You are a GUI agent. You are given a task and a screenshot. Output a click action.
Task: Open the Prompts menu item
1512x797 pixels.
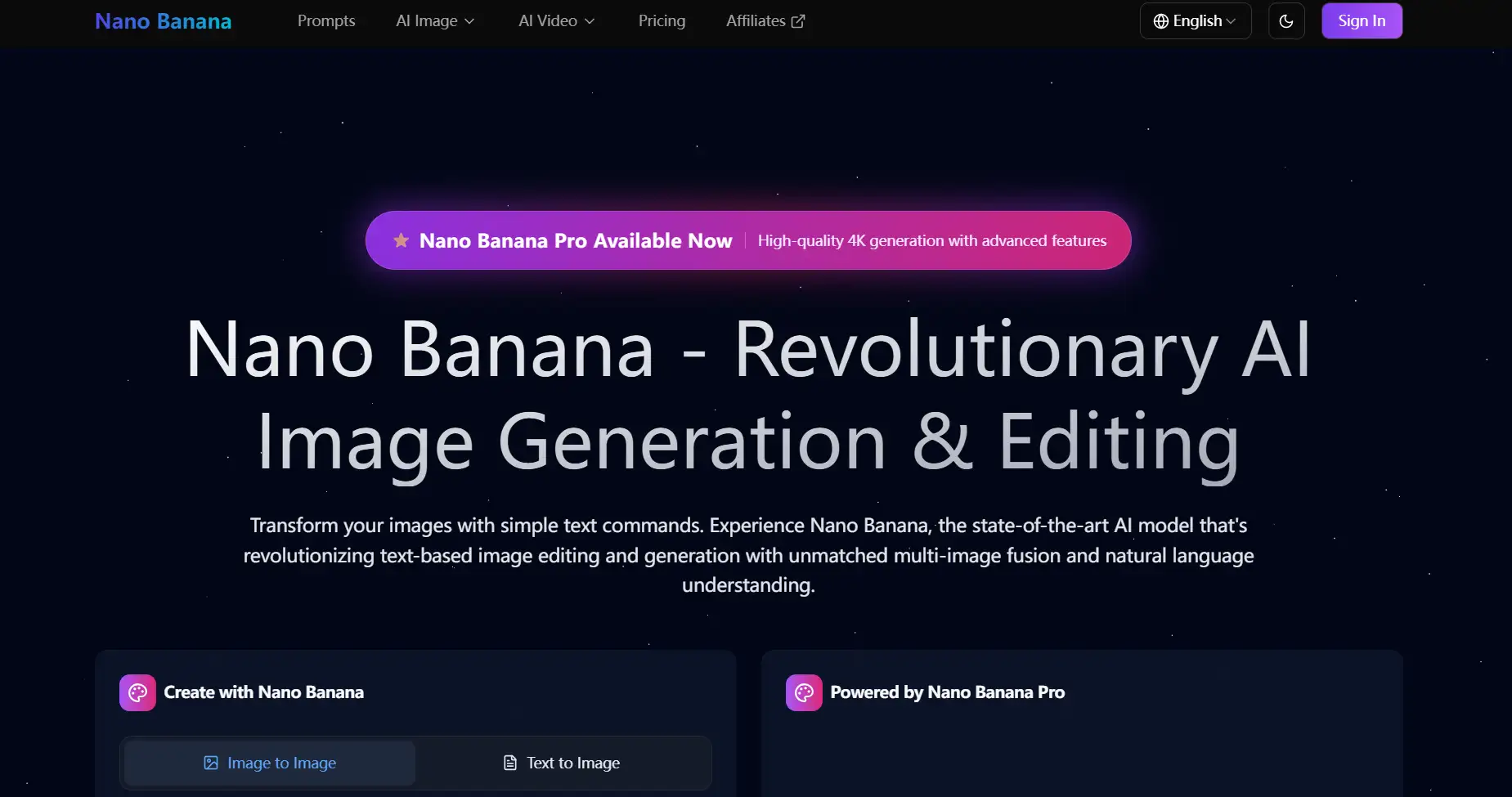[x=326, y=20]
